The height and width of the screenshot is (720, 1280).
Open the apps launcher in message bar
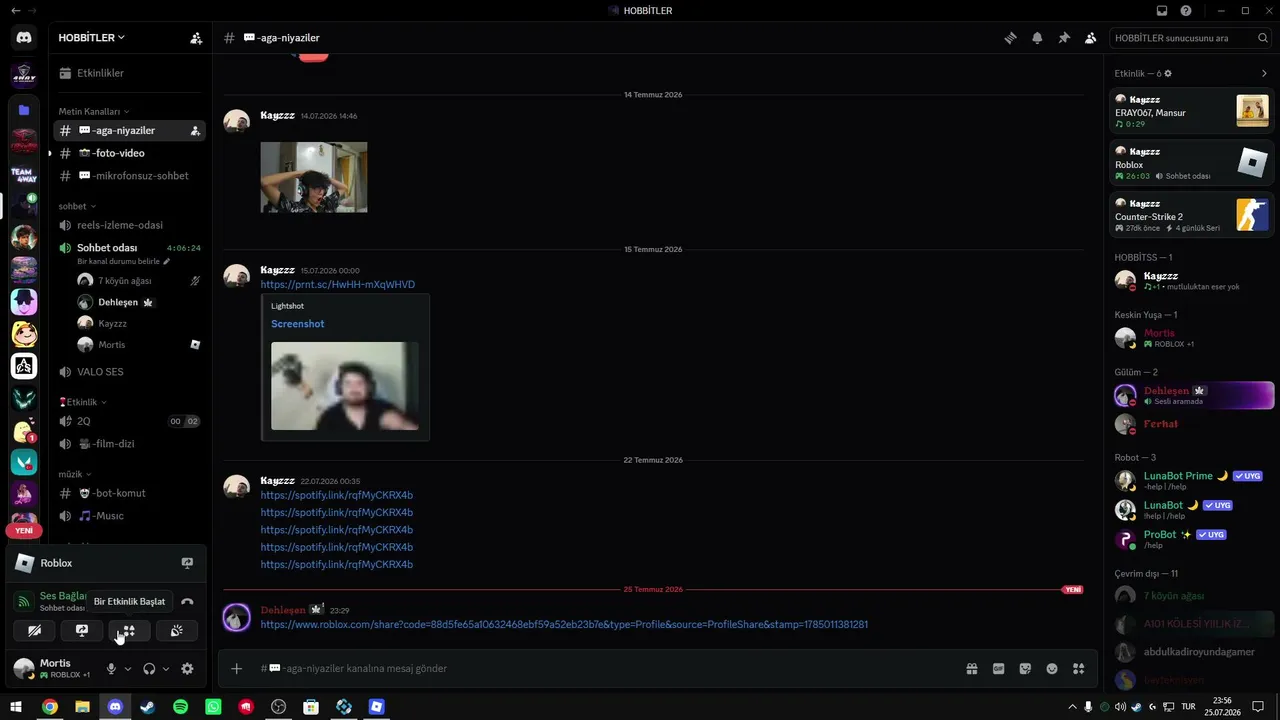pos(1079,669)
